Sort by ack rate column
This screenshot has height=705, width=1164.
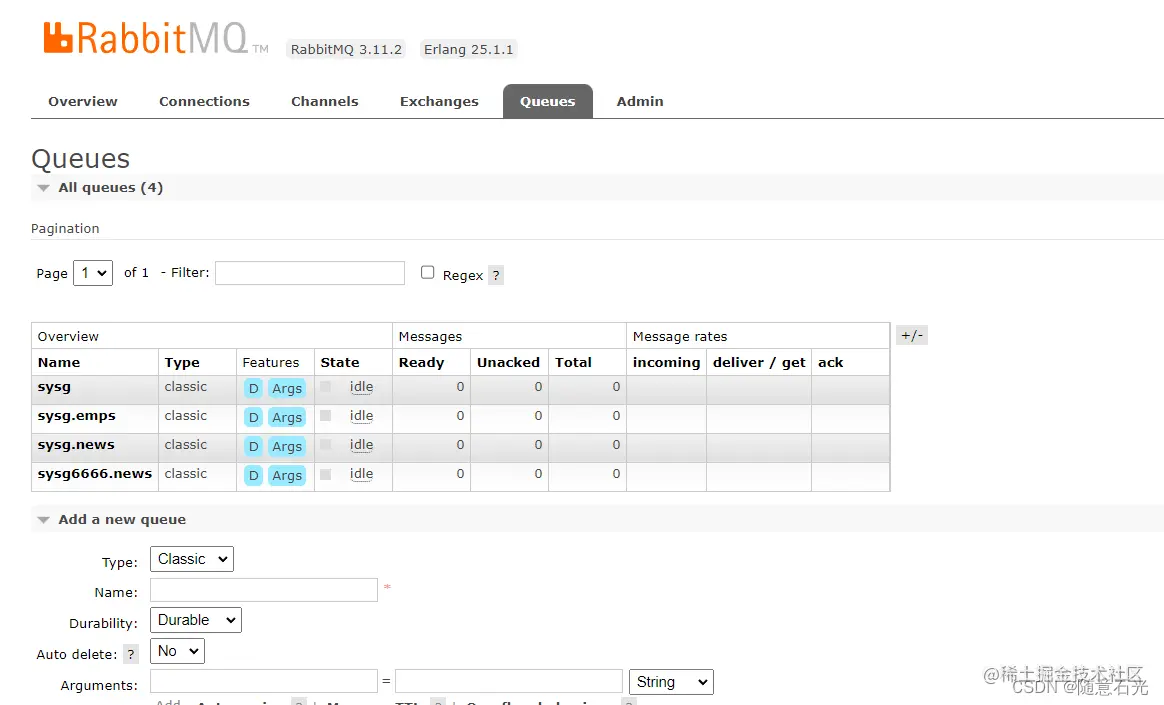[830, 362]
